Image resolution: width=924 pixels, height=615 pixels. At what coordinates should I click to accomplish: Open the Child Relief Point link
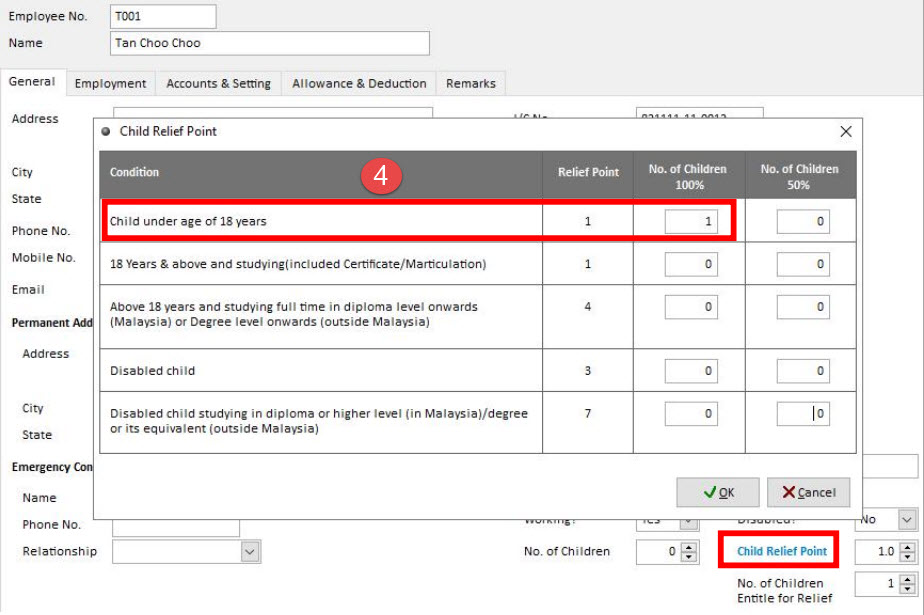(x=782, y=551)
